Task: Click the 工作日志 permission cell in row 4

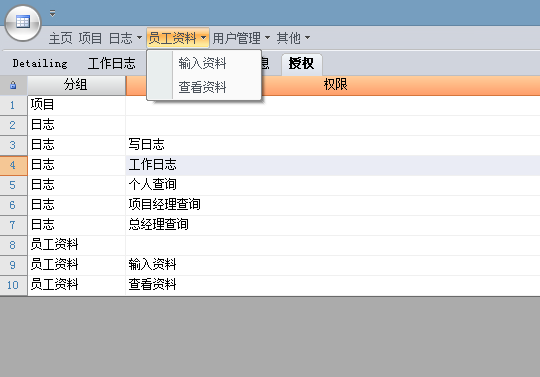Action: (x=333, y=165)
